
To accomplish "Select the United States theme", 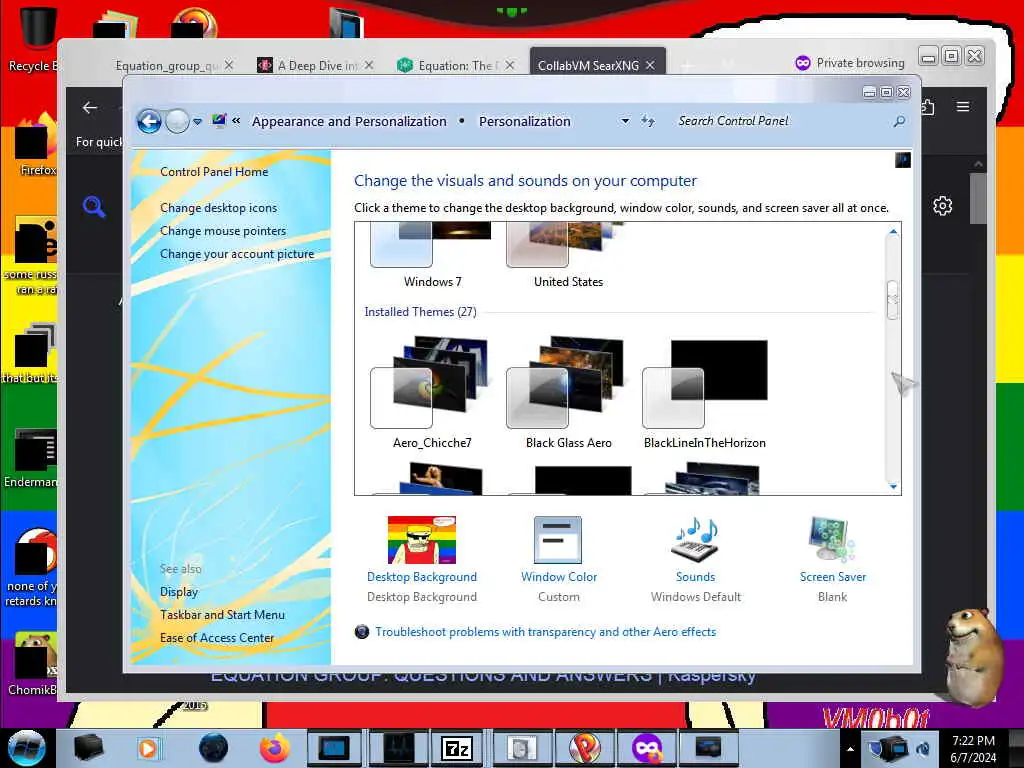I will 568,255.
